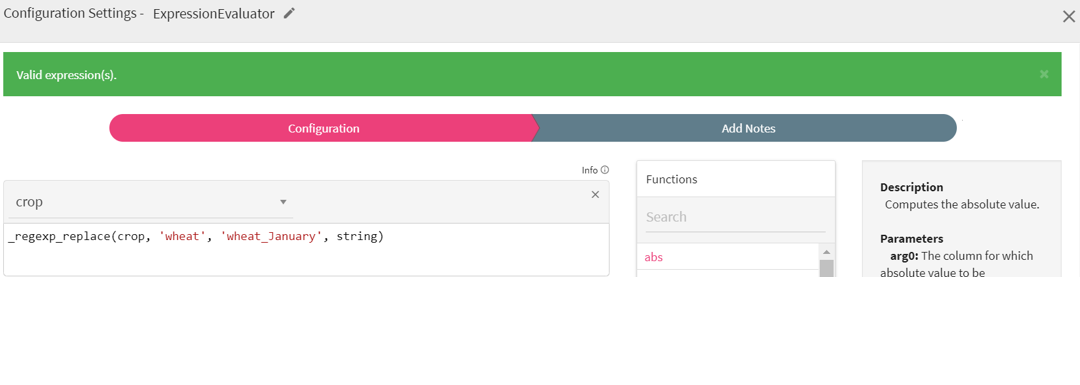
Task: Click the functions list scroll up arrow
Action: 827,252
